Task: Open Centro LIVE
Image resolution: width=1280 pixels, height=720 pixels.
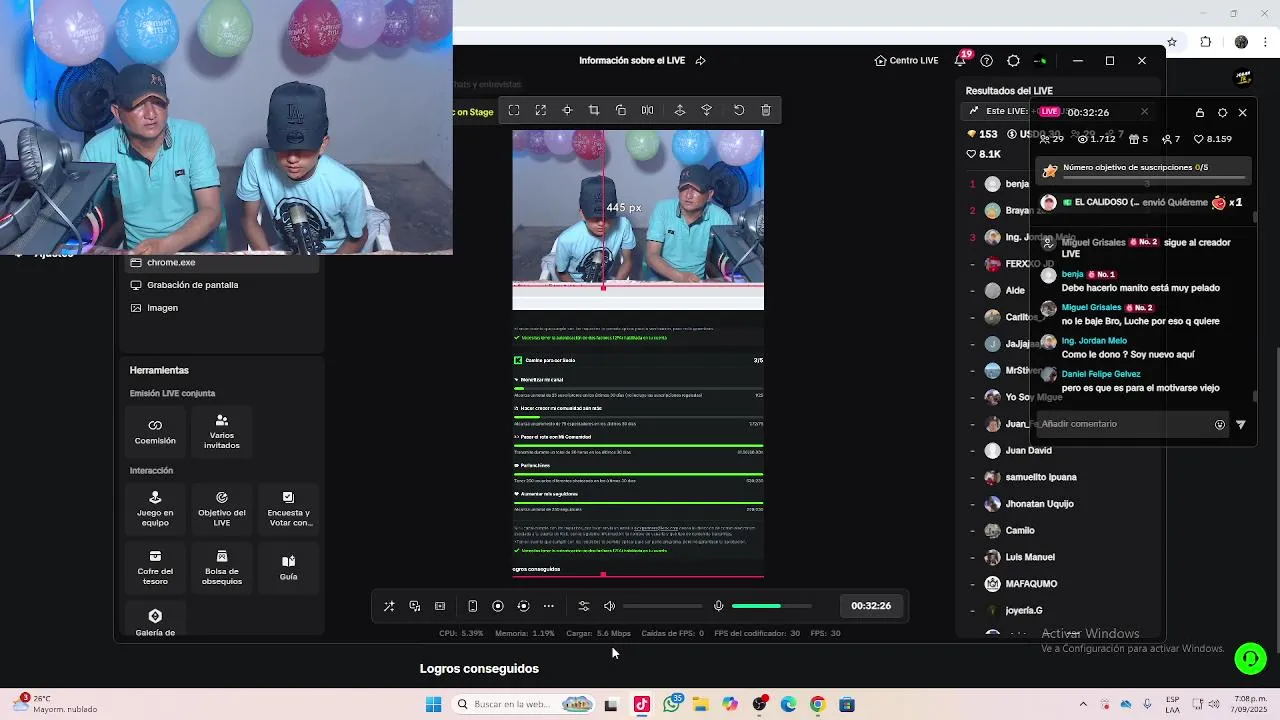Action: [x=906, y=61]
